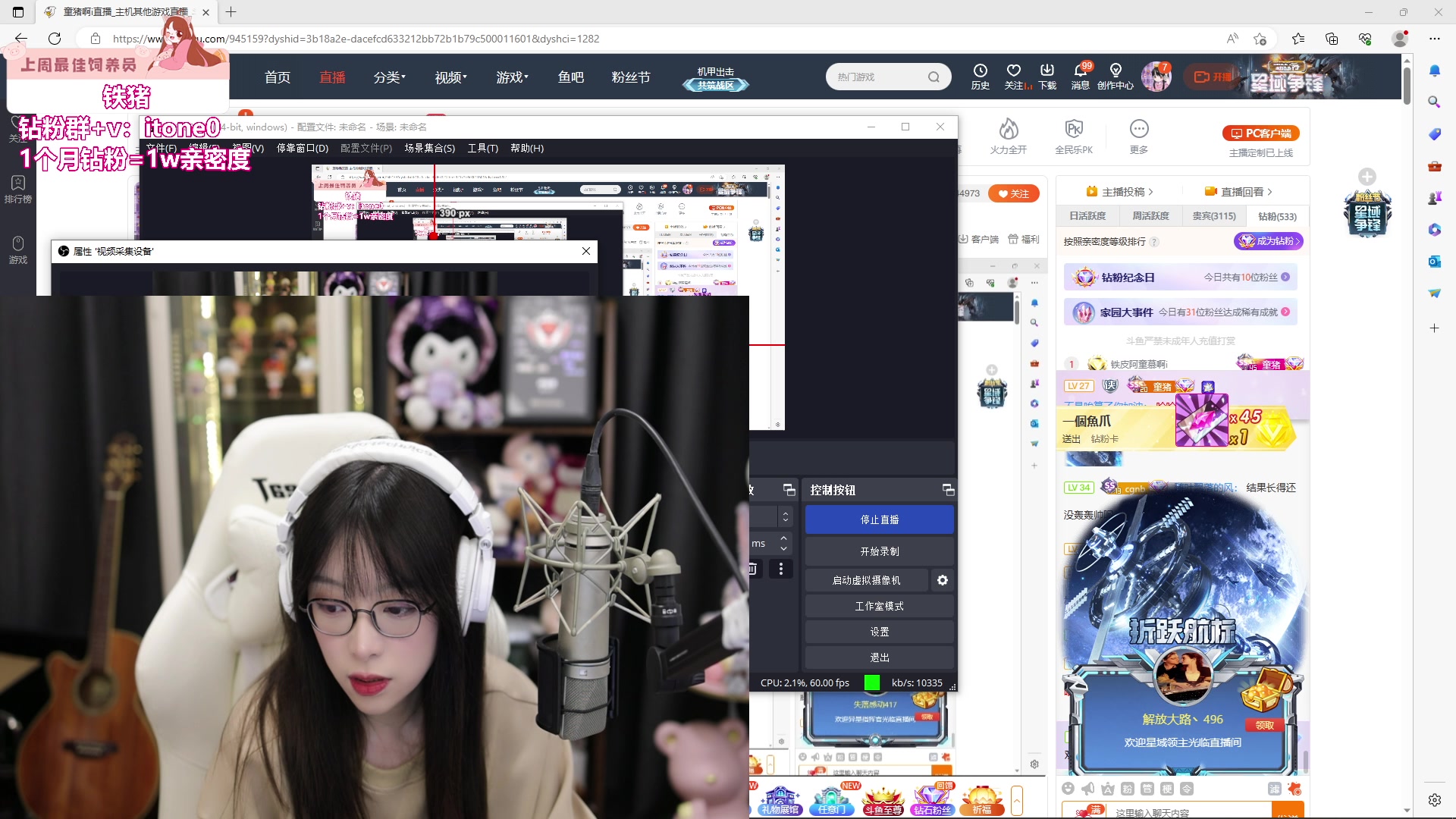Toggle 工作室模式 studio mode in OBS
Screen dimensions: 1456x819
pyautogui.click(x=879, y=606)
